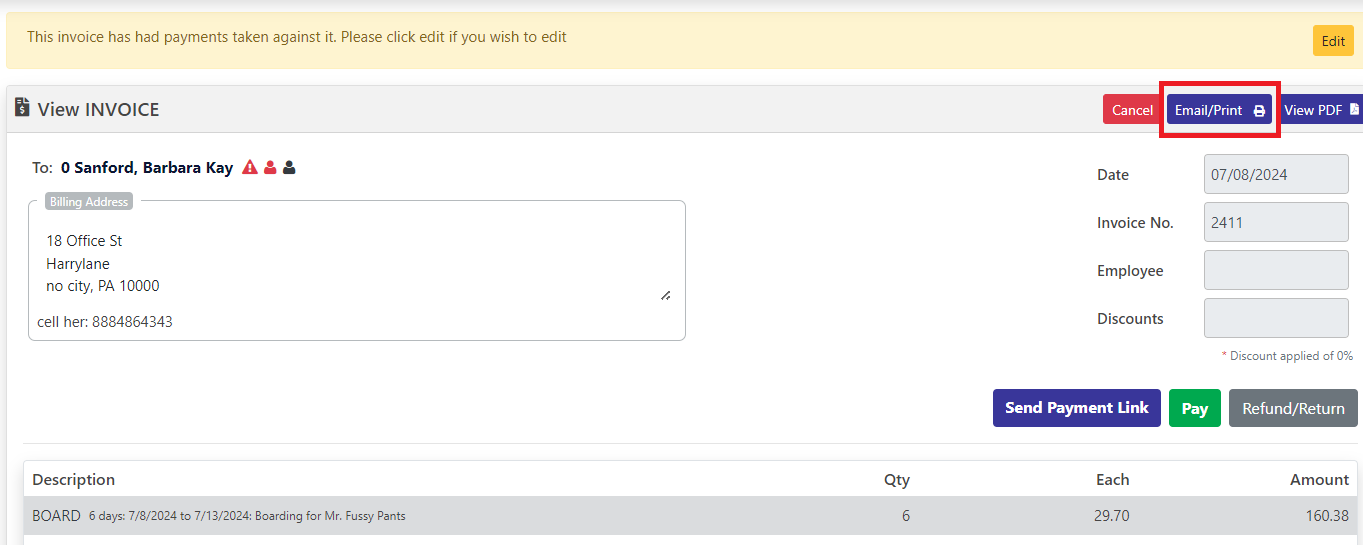Image resolution: width=1363 pixels, height=545 pixels.
Task: Click the PDF file icon on View PDF
Action: [1354, 109]
